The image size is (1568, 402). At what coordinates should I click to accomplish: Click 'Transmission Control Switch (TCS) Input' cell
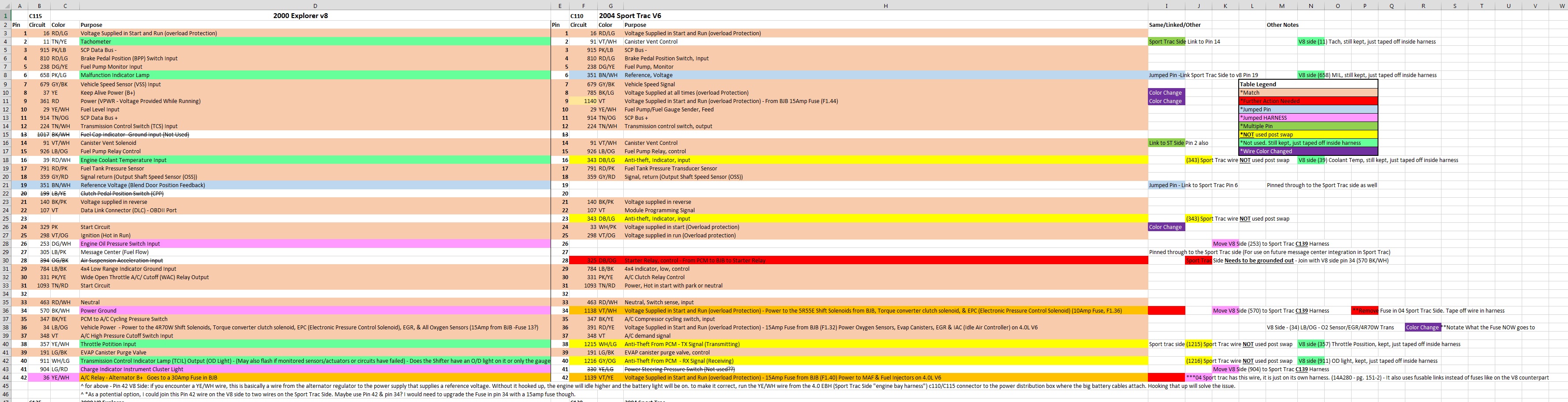[315, 126]
